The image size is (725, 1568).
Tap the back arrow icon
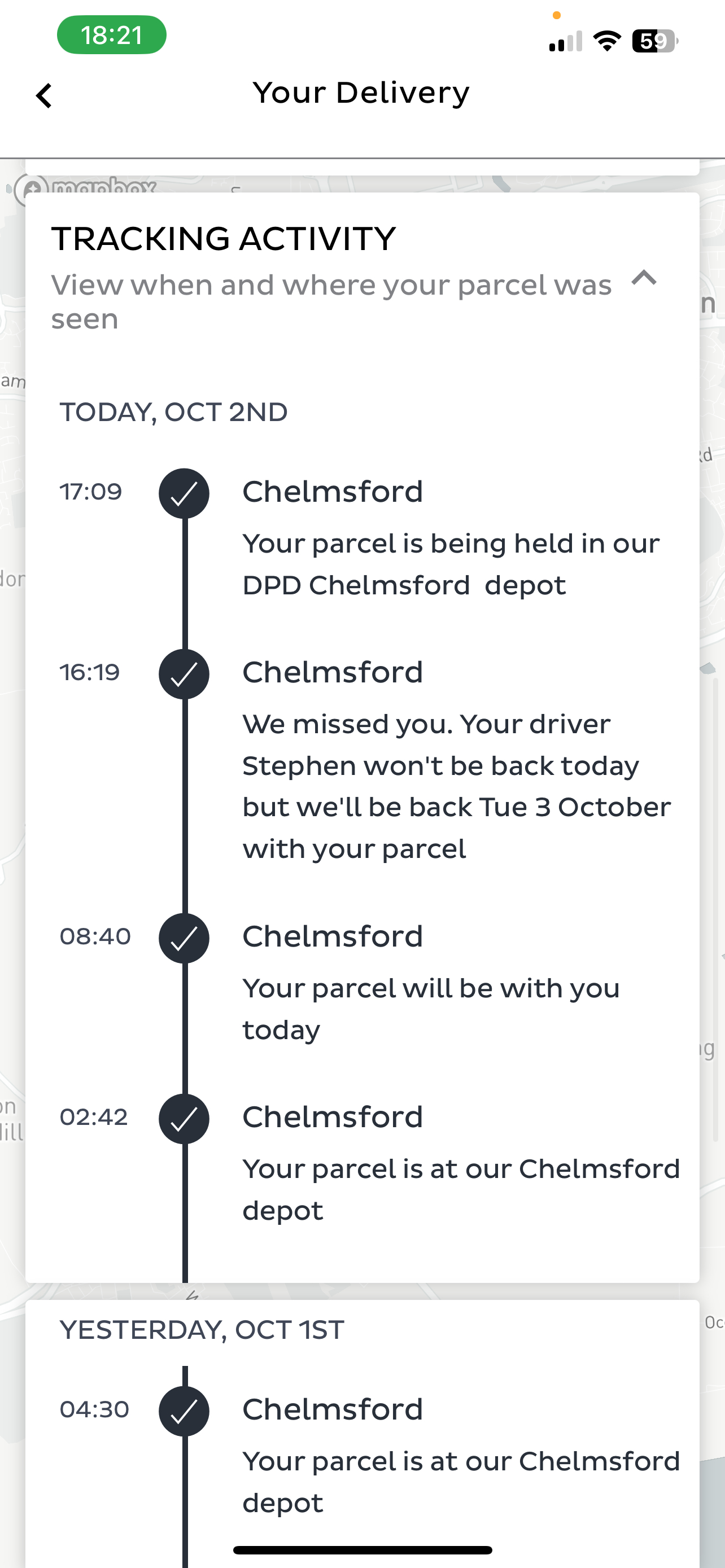[x=44, y=95]
